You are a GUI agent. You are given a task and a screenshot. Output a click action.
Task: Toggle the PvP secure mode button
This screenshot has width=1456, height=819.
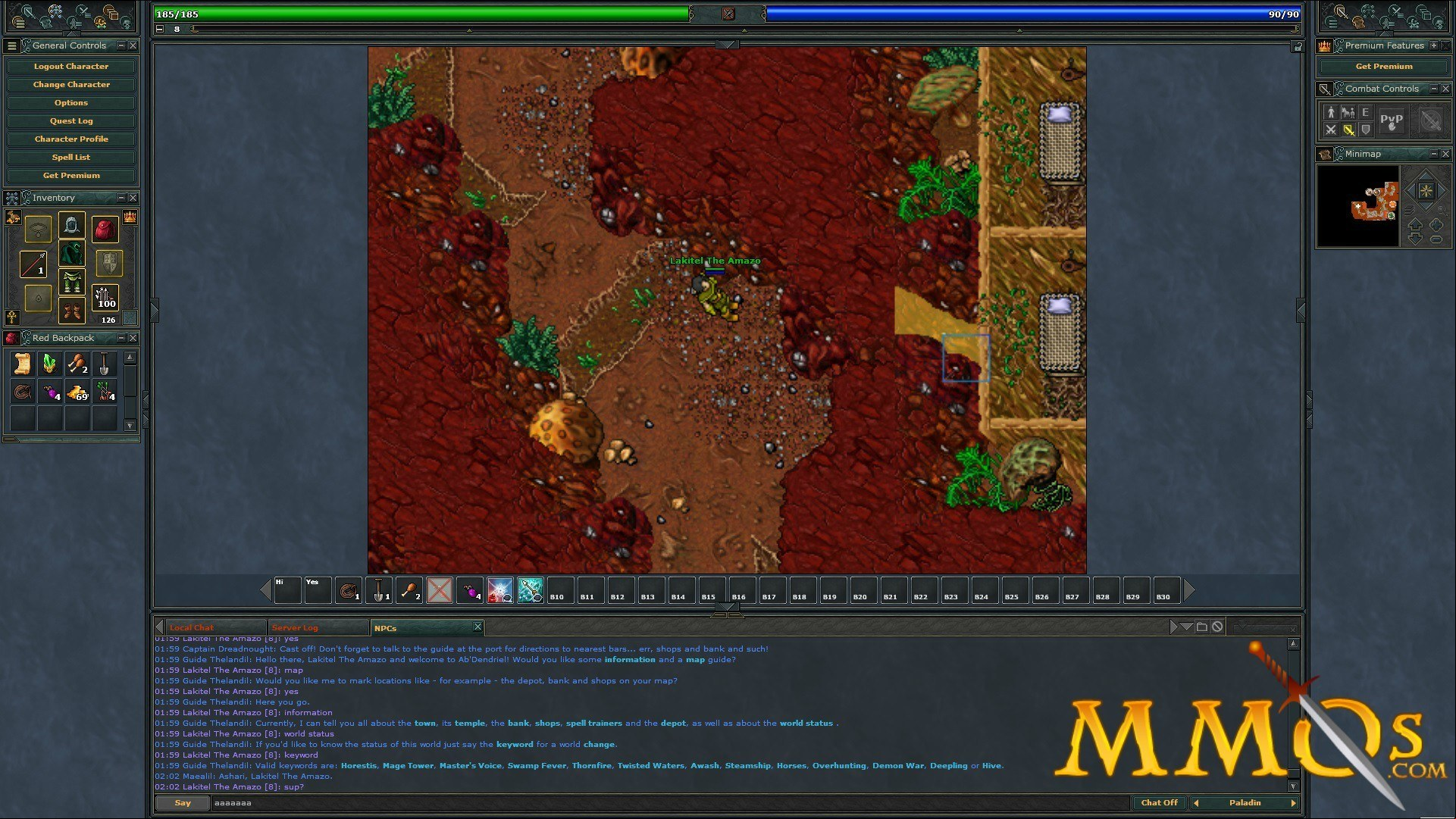[1392, 121]
